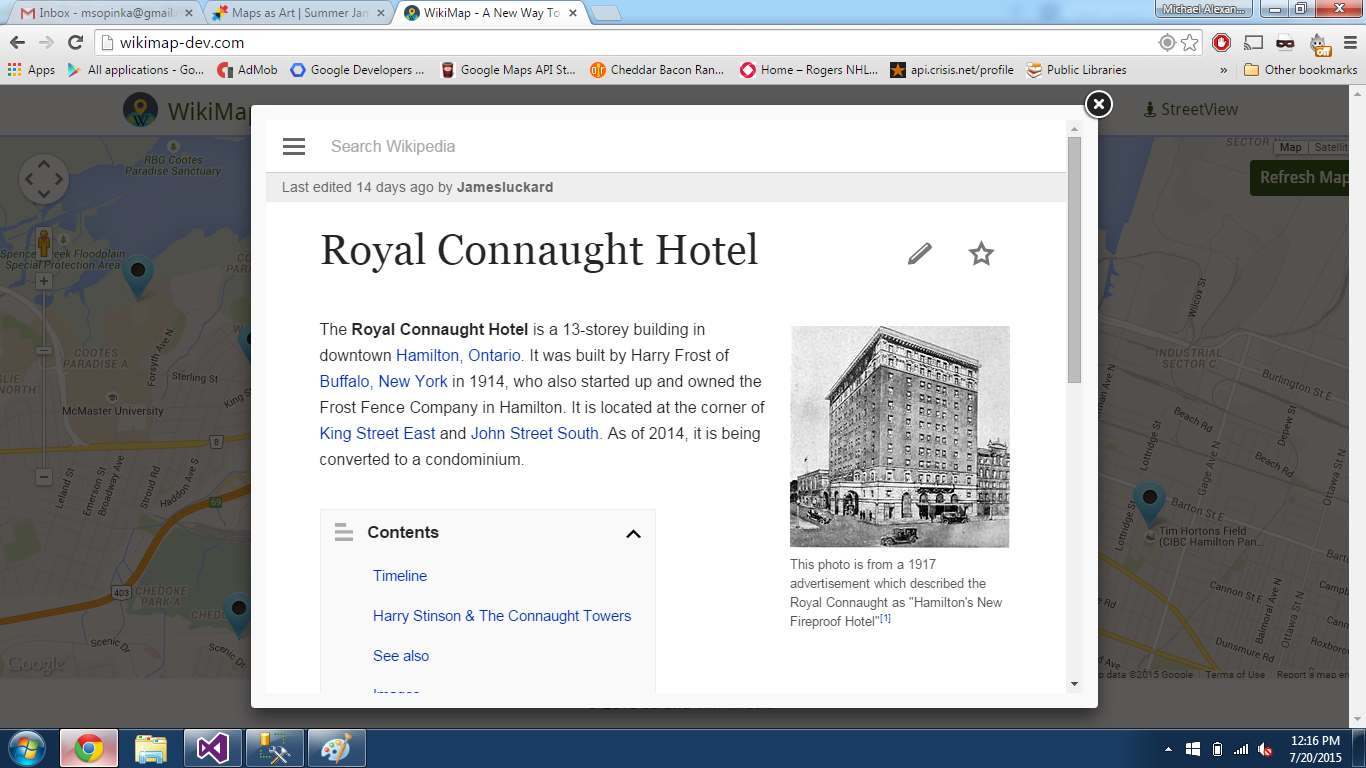The width and height of the screenshot is (1366, 768).
Task: Switch map to Map view
Action: [1291, 147]
